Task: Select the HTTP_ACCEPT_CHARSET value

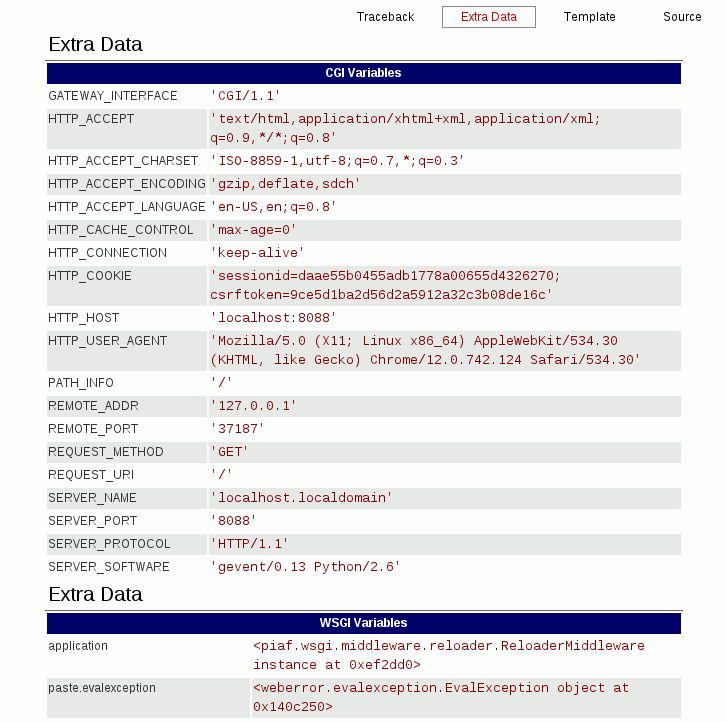Action: 337,161
